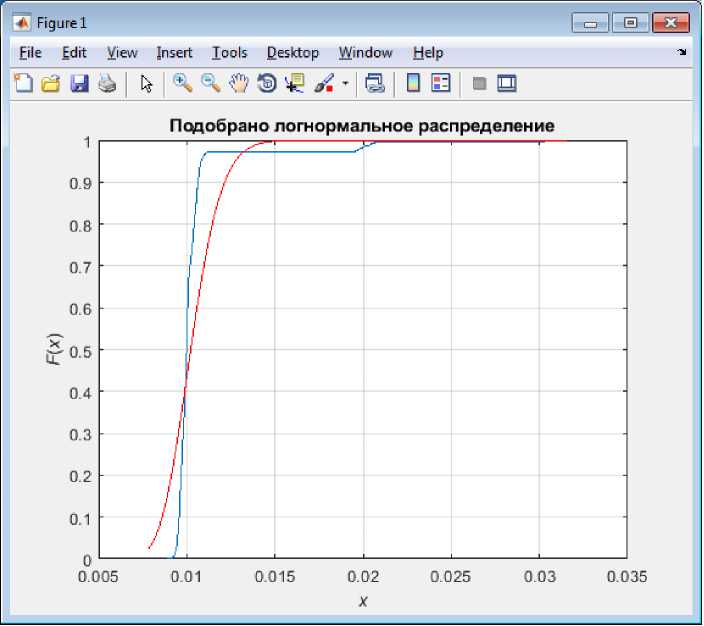
Task: Save the figure using the floppy disk icon
Action: (x=79, y=84)
